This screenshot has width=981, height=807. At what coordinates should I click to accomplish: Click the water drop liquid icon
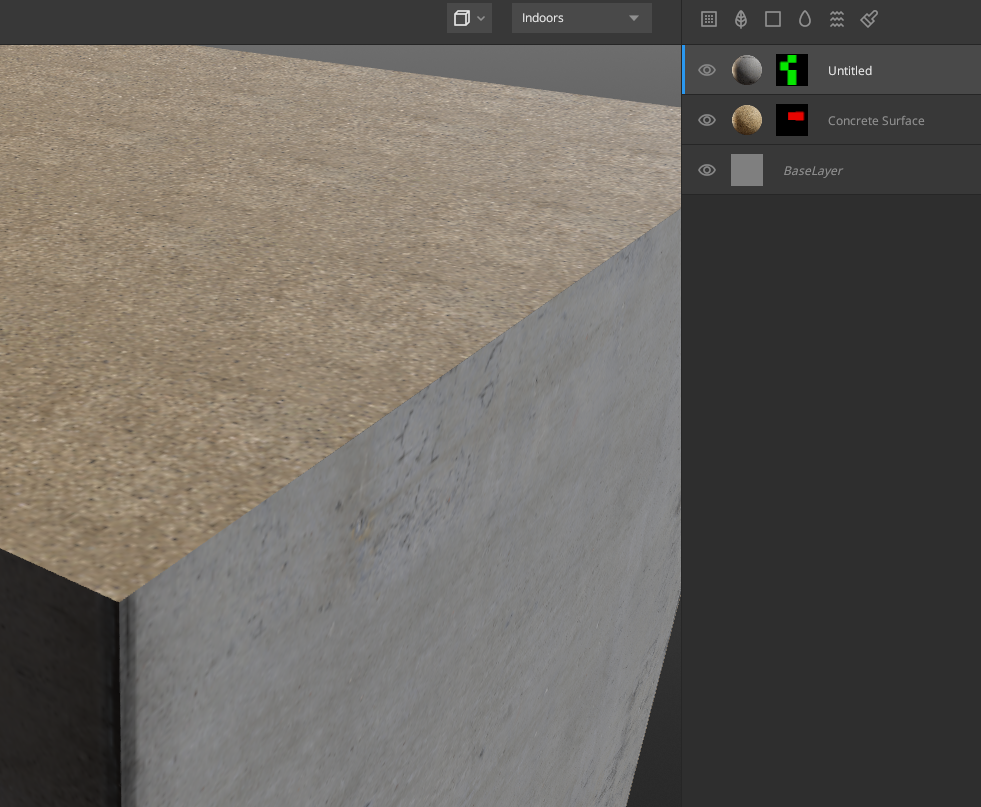pos(805,19)
